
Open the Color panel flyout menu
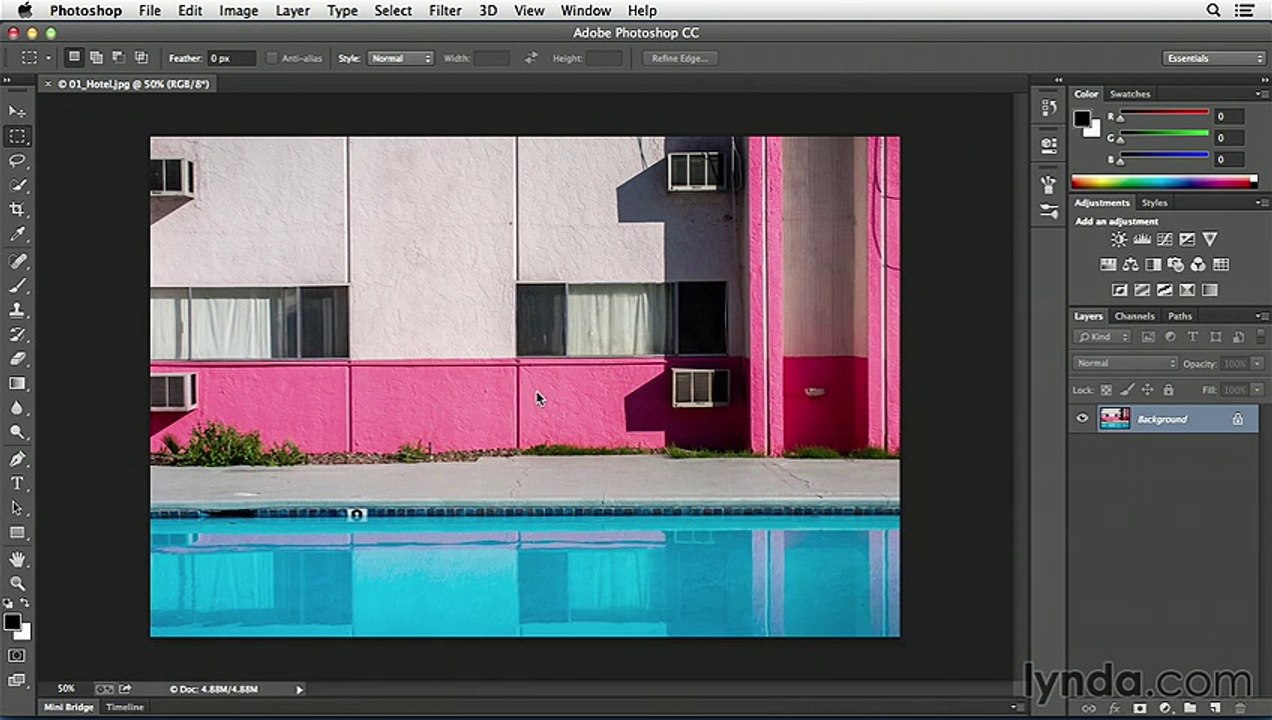tap(1262, 94)
